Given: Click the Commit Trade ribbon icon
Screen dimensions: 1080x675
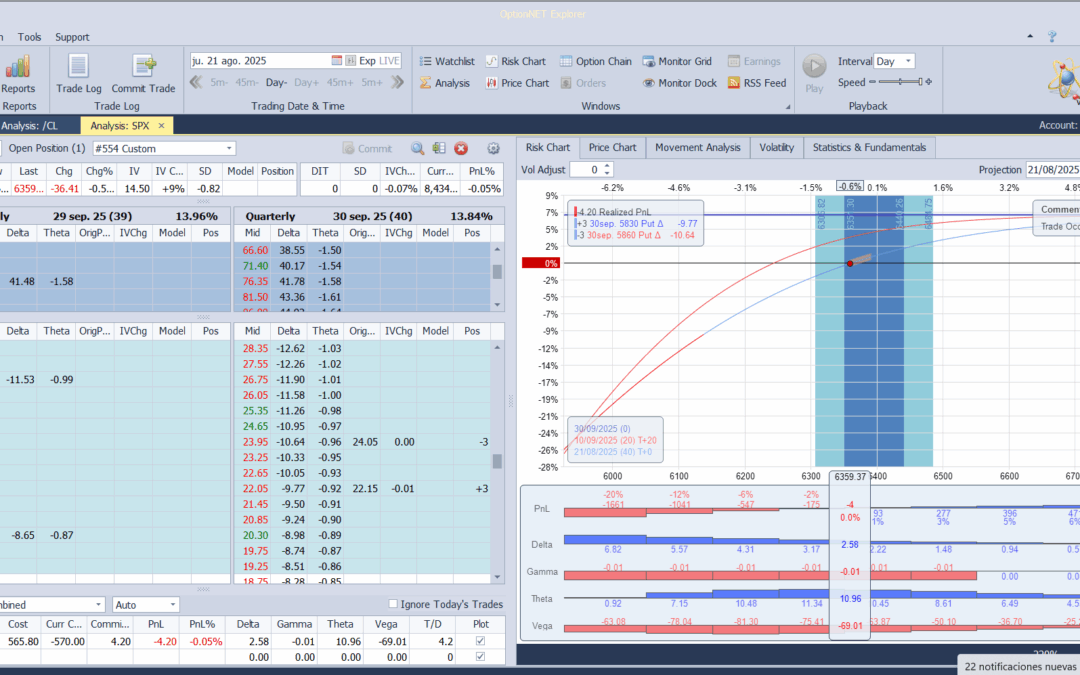Looking at the screenshot, I should point(144,66).
